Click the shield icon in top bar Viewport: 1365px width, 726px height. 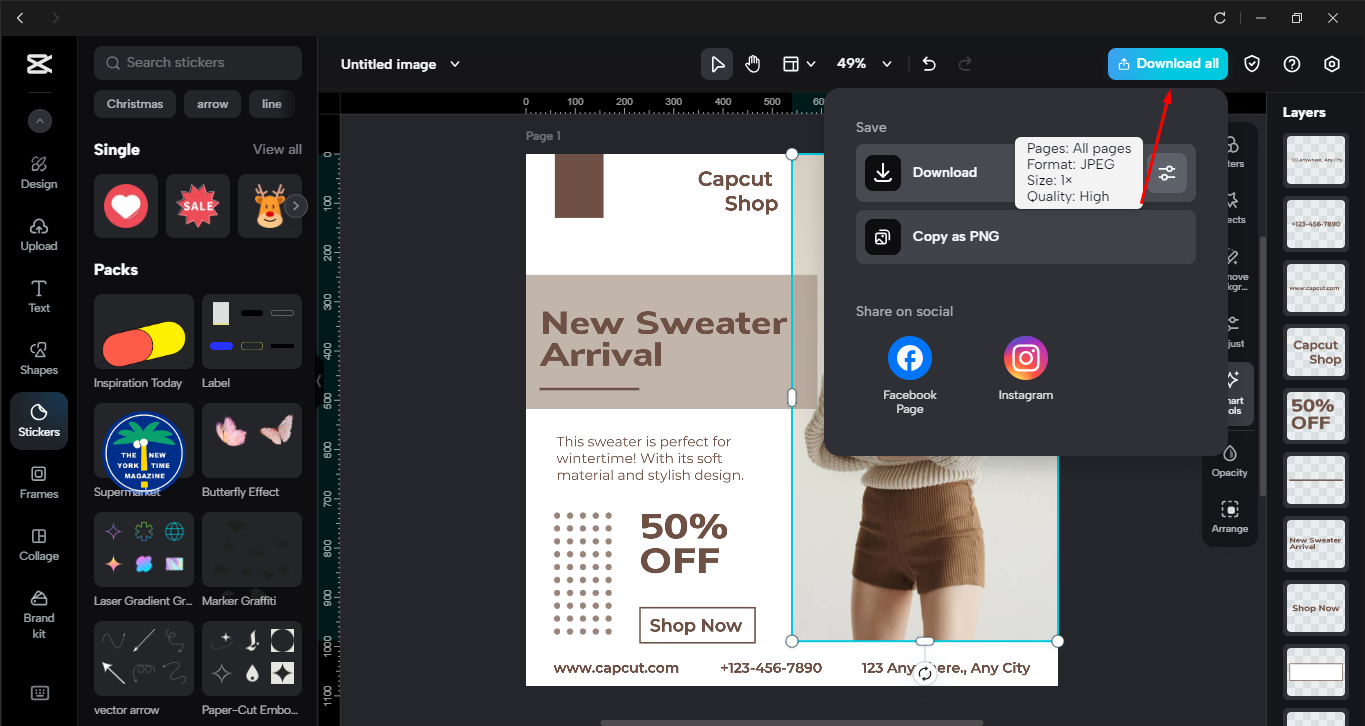1252,64
